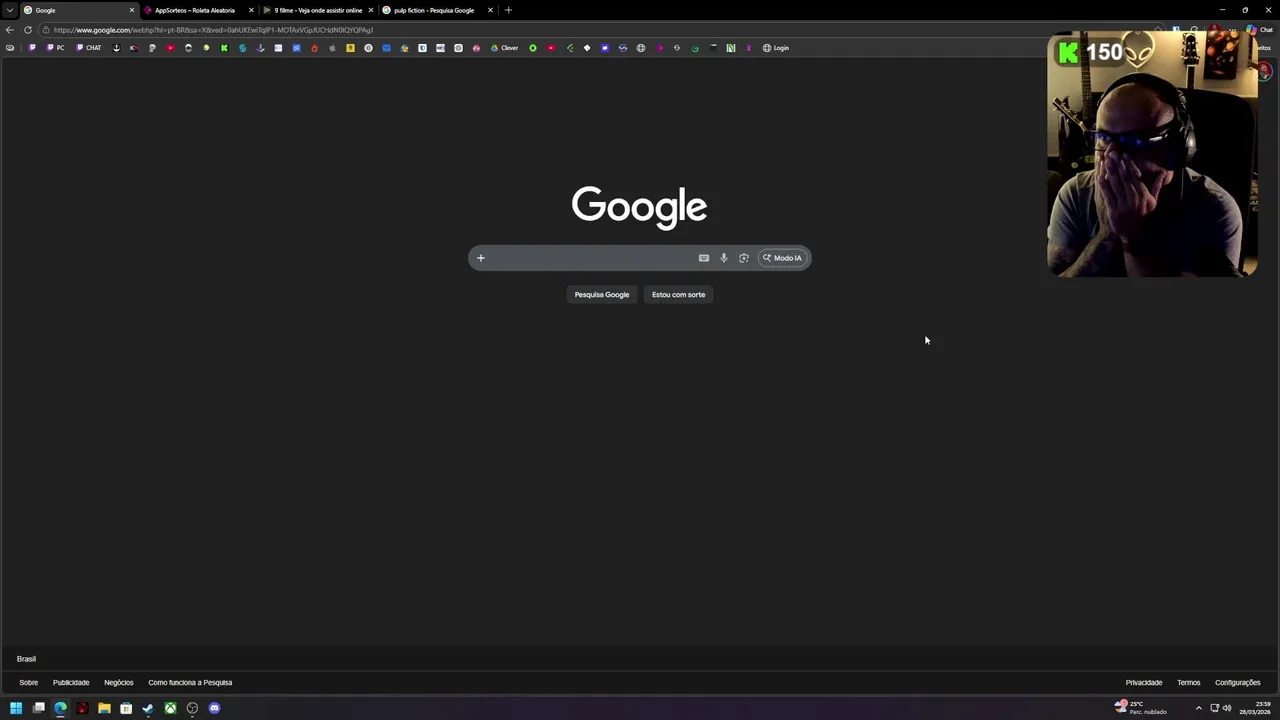Open File Explorer from taskbar
The height and width of the screenshot is (720, 1280).
(104, 708)
